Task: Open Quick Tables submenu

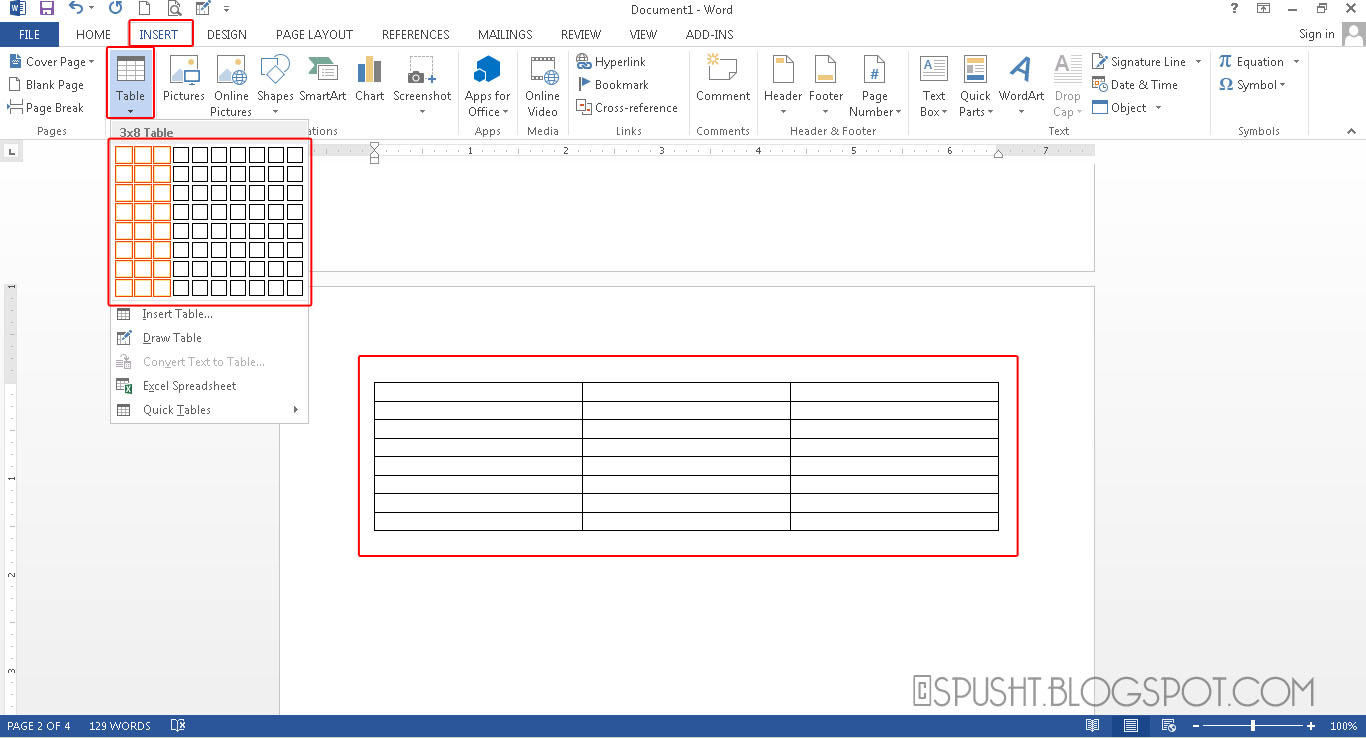Action: point(177,409)
